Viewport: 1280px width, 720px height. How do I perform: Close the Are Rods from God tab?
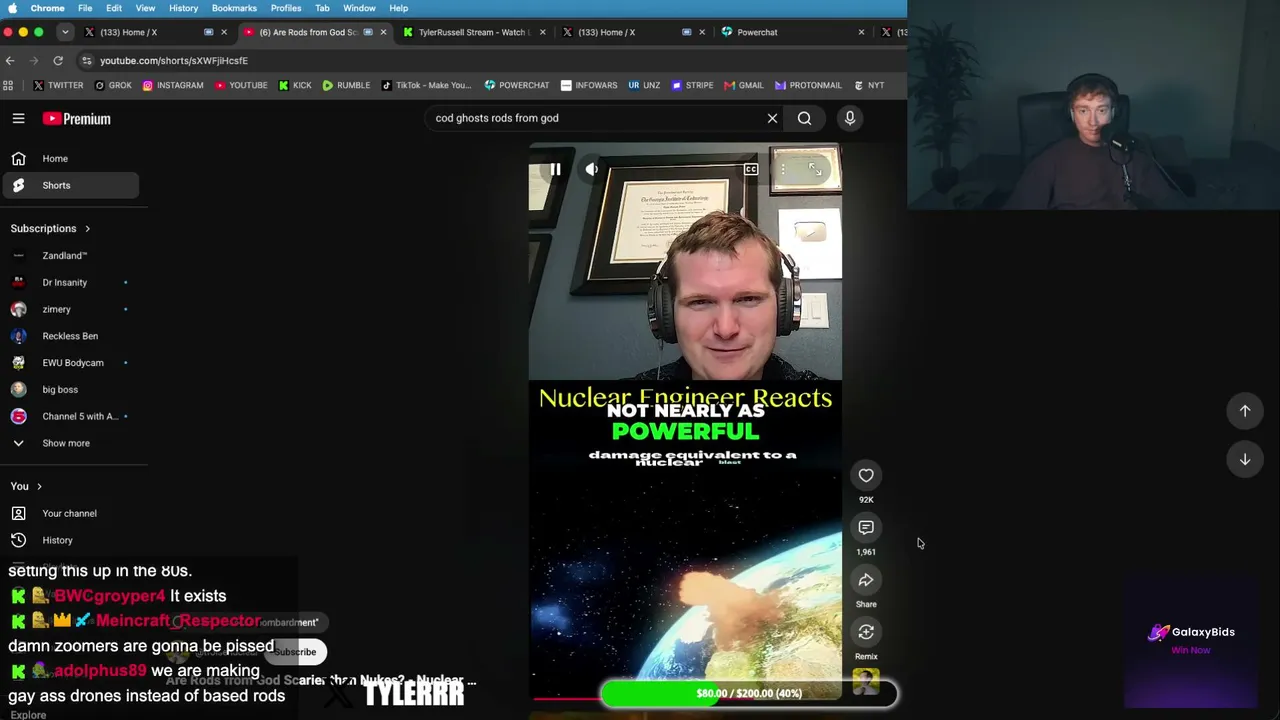pyautogui.click(x=383, y=32)
